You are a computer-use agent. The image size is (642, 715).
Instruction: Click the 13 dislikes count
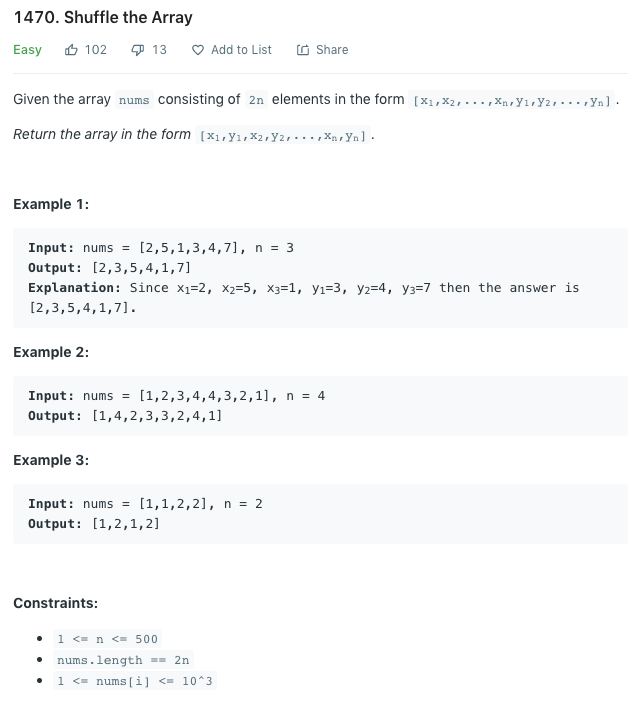[159, 50]
